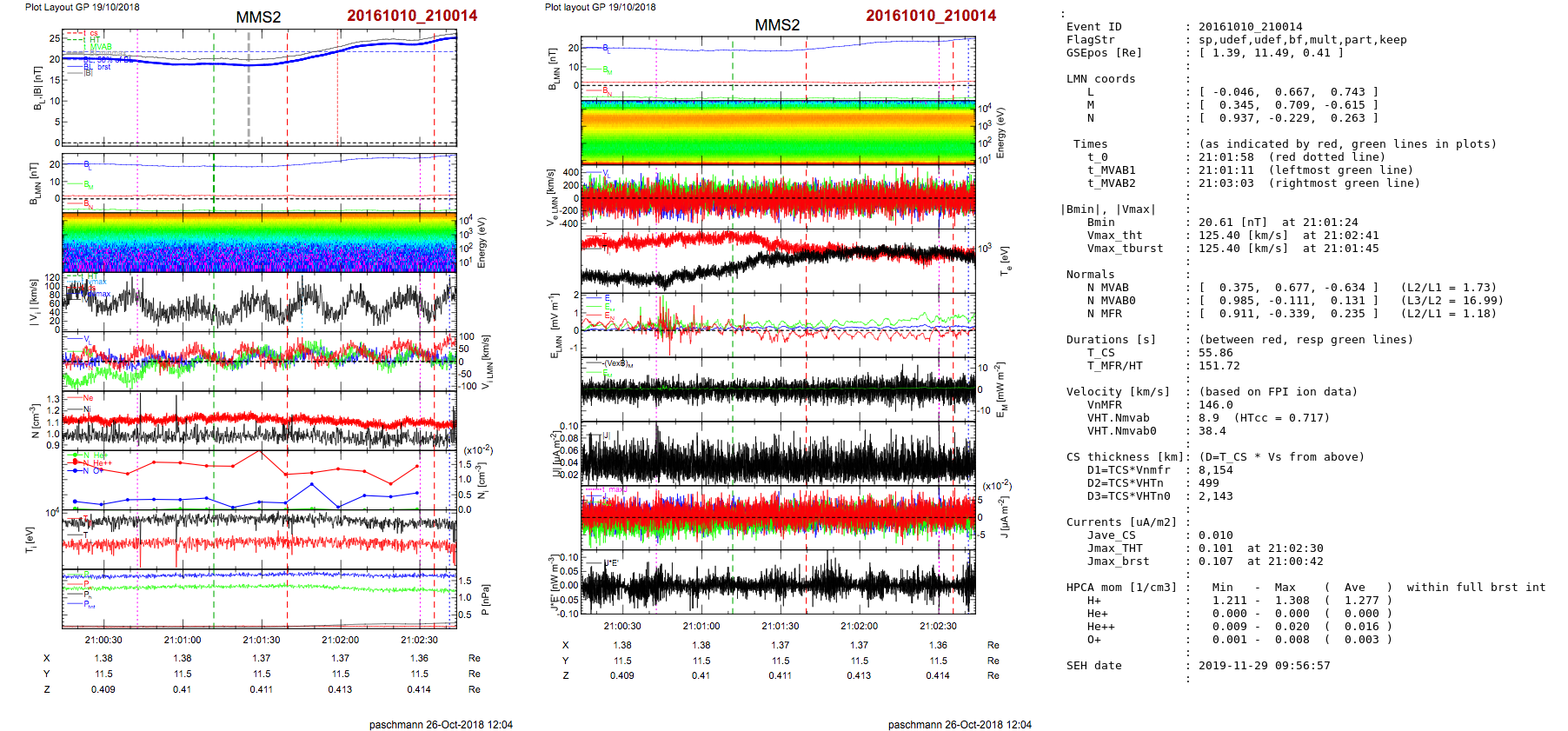Viewport: 1568px width, 731px height.
Task: Click the MMS2 title above the left plot
Action: (258, 17)
